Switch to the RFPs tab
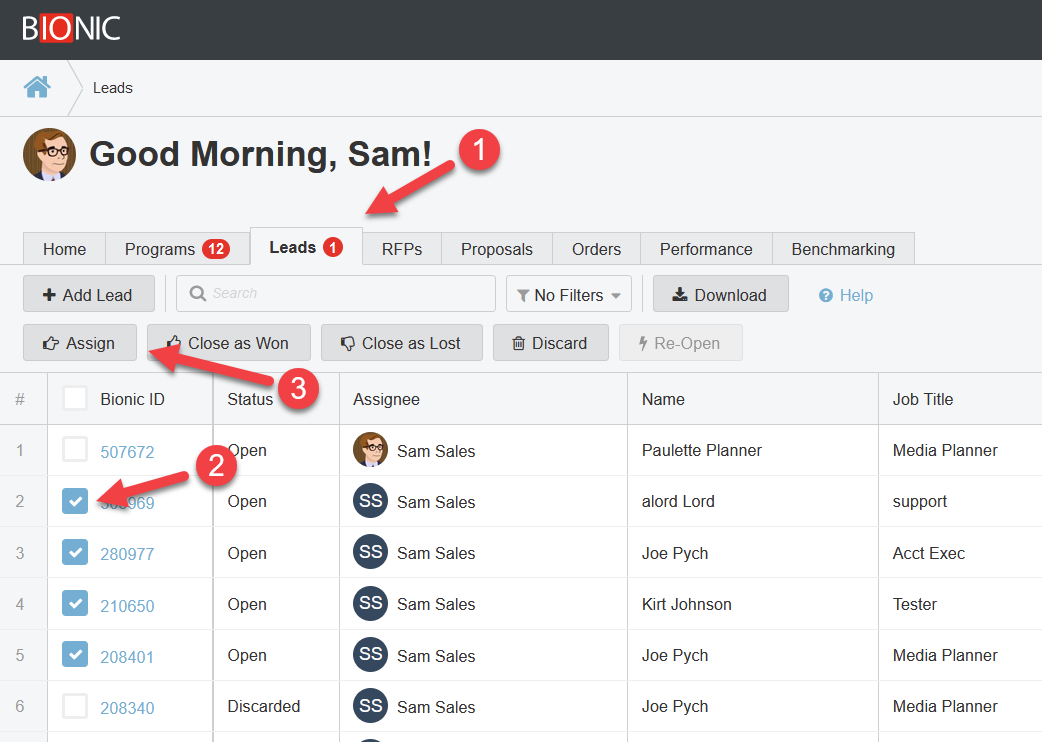Viewport: 1042px width, 742px height. pyautogui.click(x=402, y=249)
